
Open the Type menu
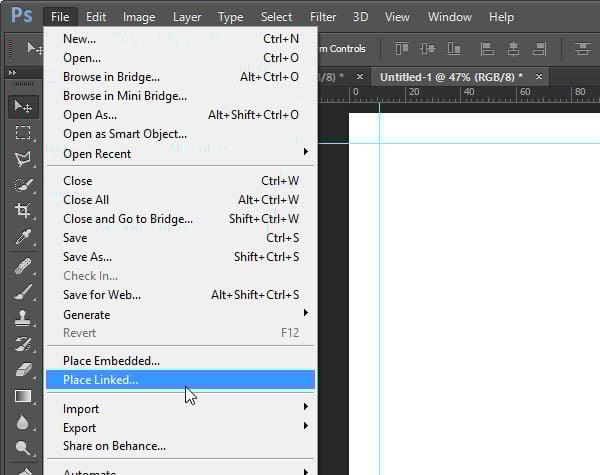point(230,17)
